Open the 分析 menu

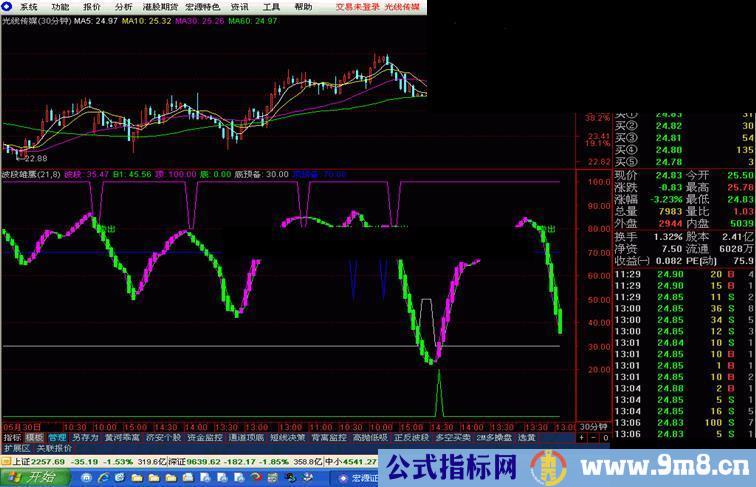click(x=123, y=6)
